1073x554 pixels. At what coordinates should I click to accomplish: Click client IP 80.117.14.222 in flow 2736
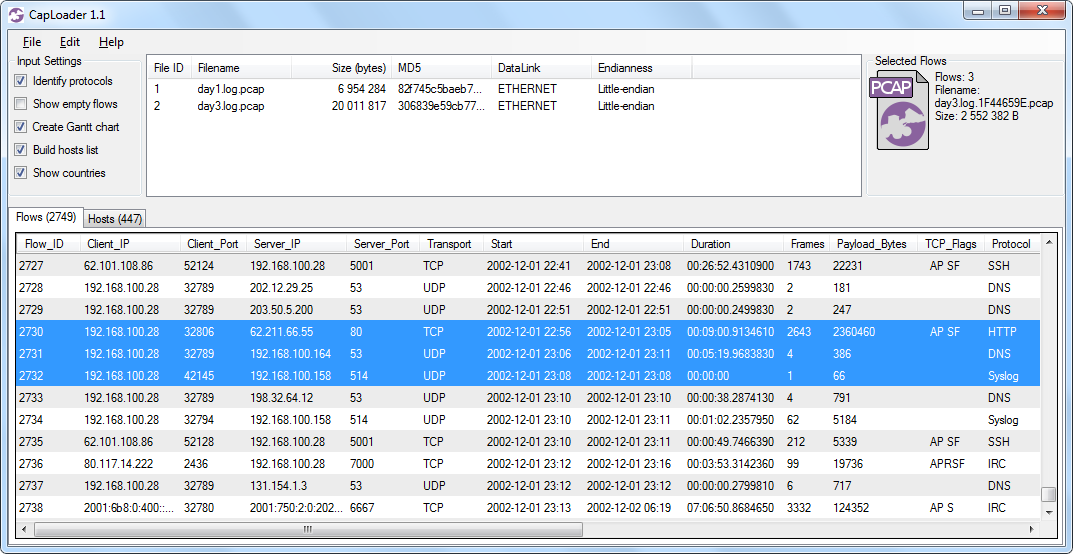[118, 464]
